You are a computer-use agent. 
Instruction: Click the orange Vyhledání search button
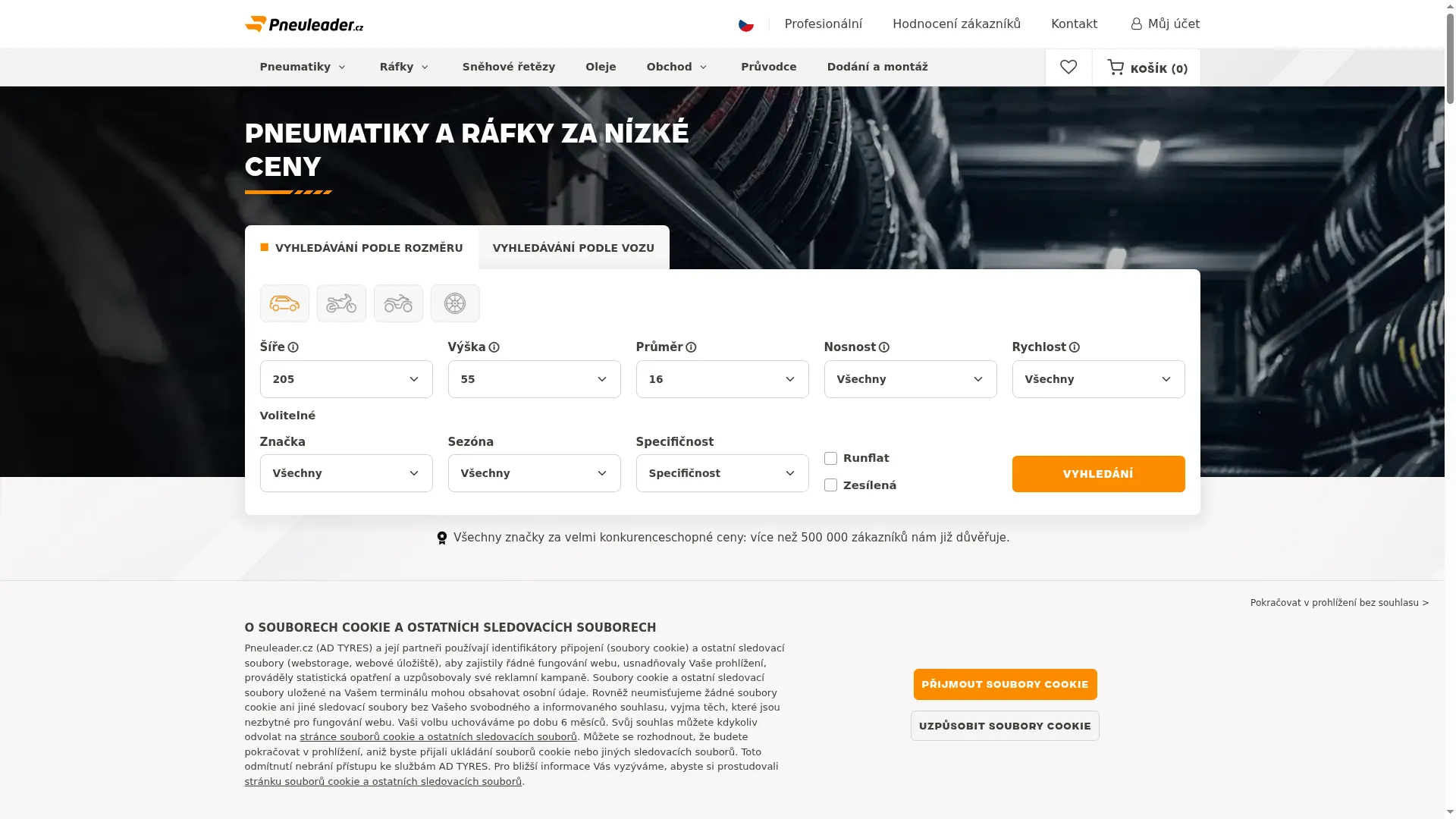pos(1098,474)
